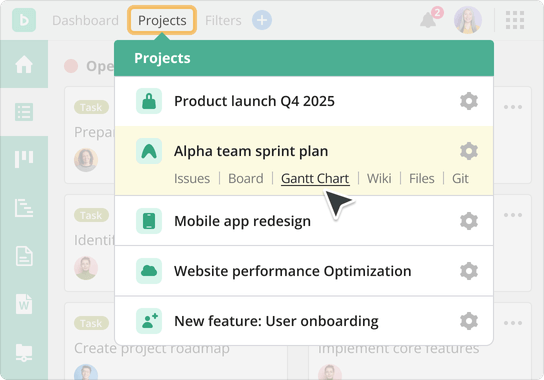Open the Dashboard tab
The width and height of the screenshot is (544, 380).
click(85, 20)
